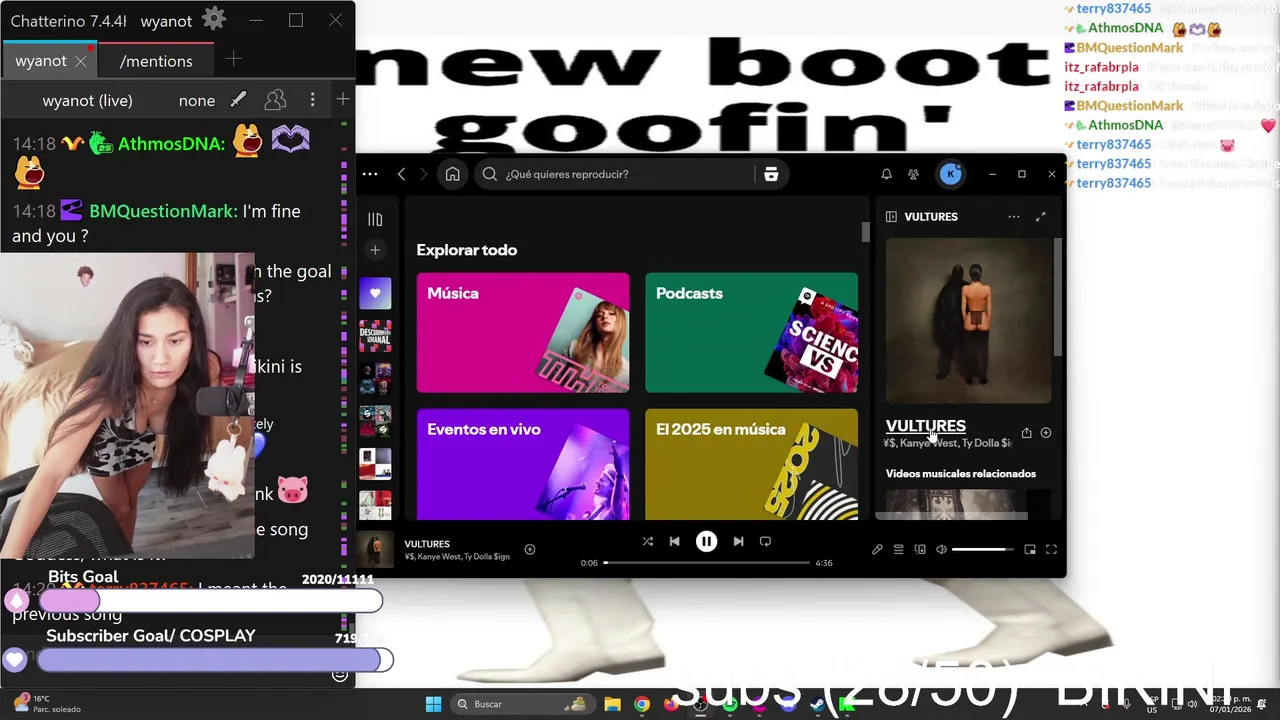Pause the current song
The width and height of the screenshot is (1280, 720).
point(706,541)
